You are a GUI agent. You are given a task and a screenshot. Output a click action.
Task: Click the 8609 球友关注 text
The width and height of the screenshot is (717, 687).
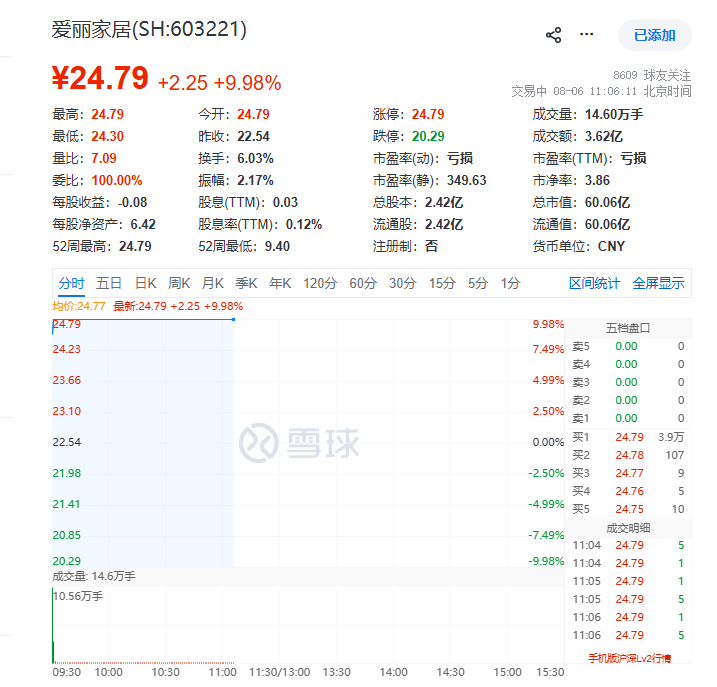[652, 75]
